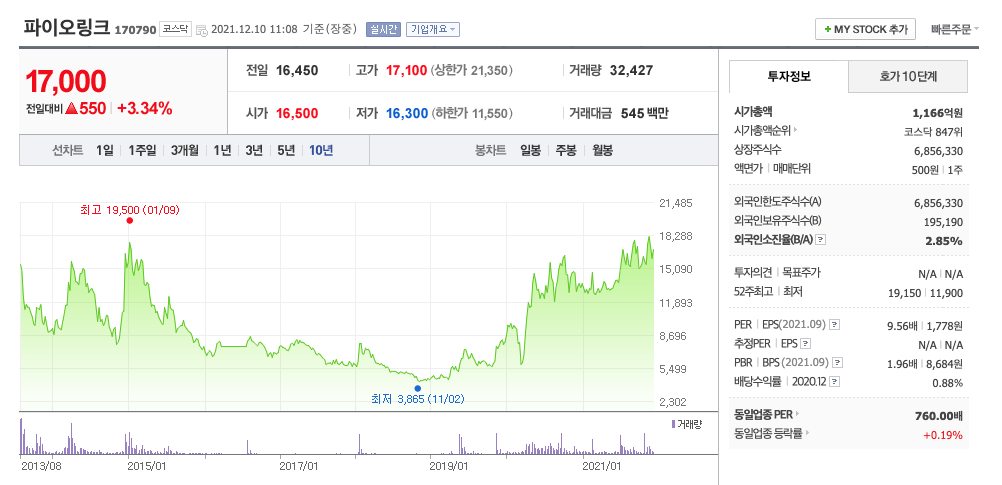Click the +3.34% change rate
Screen dimensions: 1002x485
point(144,109)
